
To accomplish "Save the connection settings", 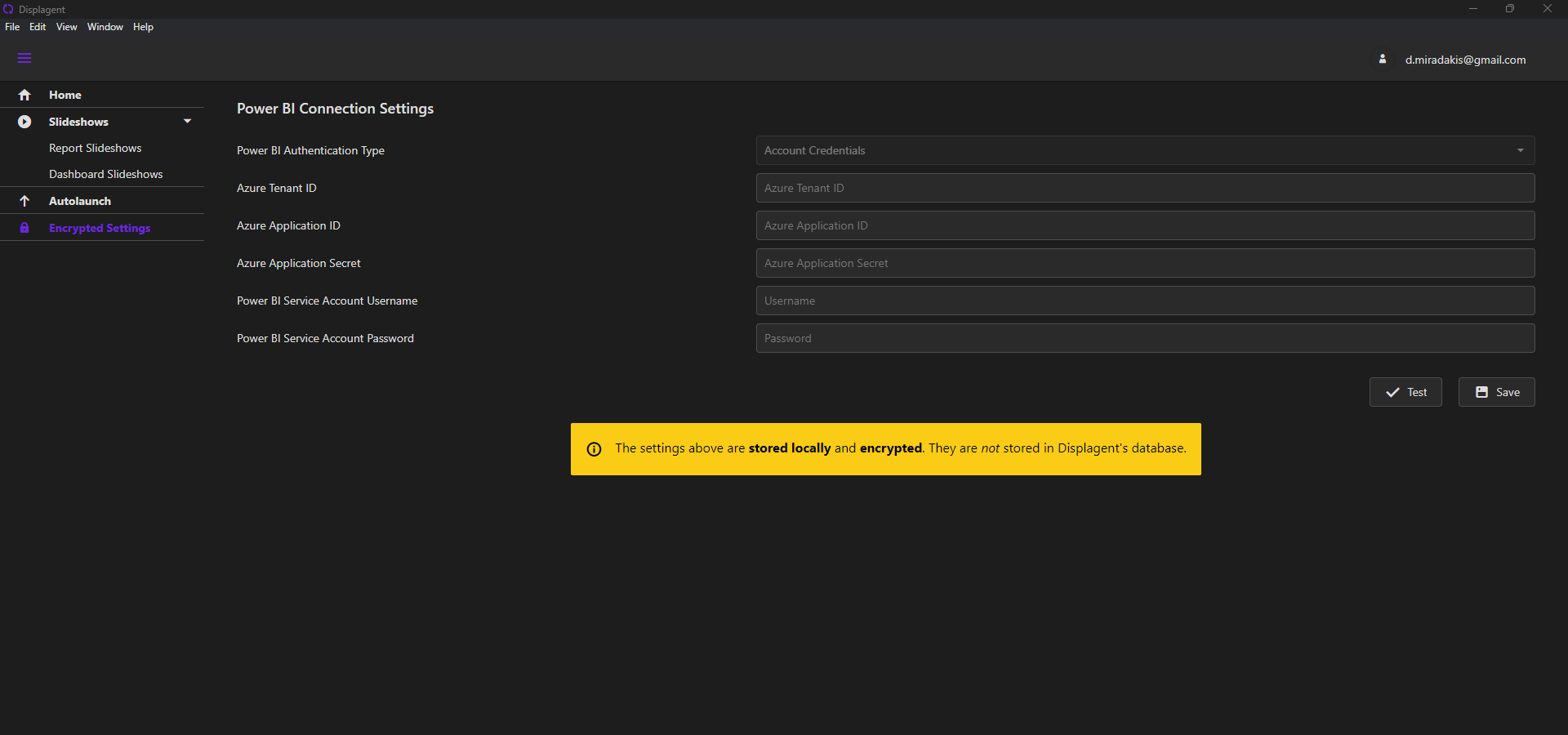I will pos(1497,392).
